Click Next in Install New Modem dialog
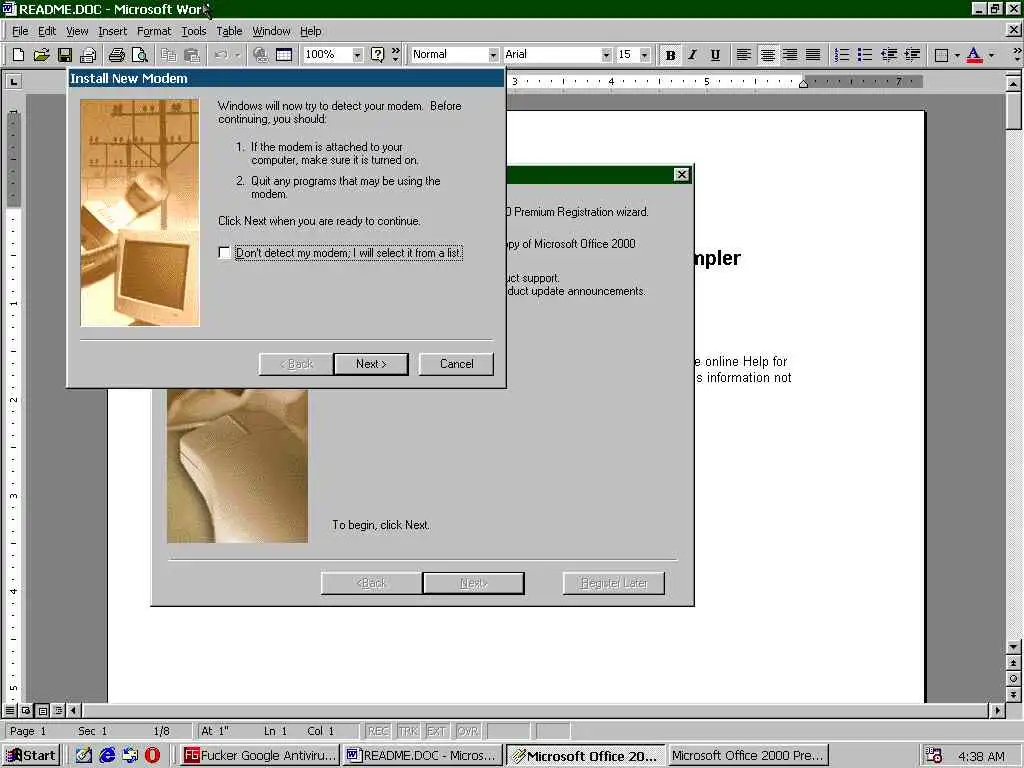Screen dimensions: 1024x768 pyautogui.click(x=371, y=364)
